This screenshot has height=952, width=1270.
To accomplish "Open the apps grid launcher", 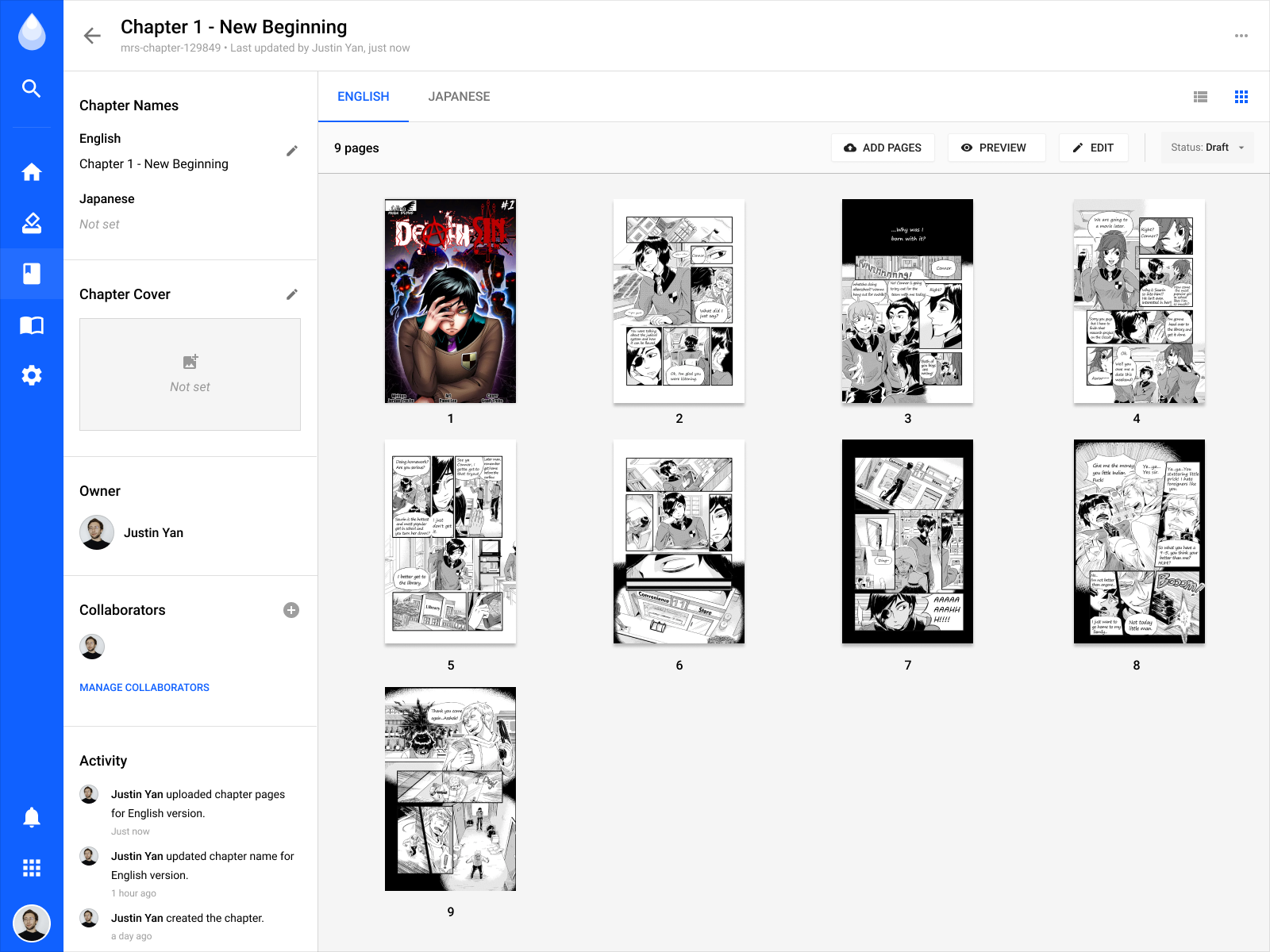I will [x=31, y=868].
